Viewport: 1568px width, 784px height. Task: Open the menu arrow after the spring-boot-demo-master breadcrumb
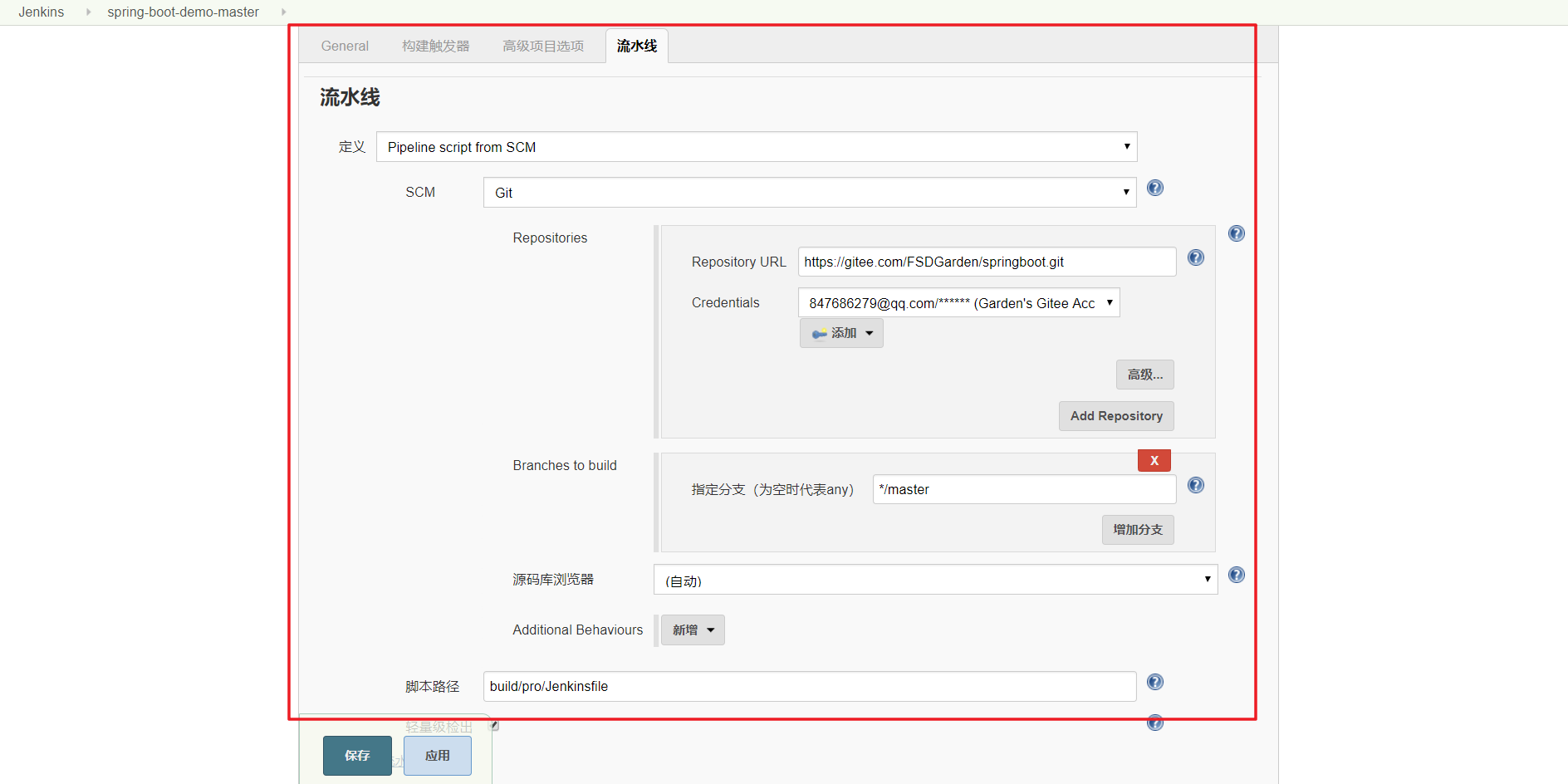point(283,12)
